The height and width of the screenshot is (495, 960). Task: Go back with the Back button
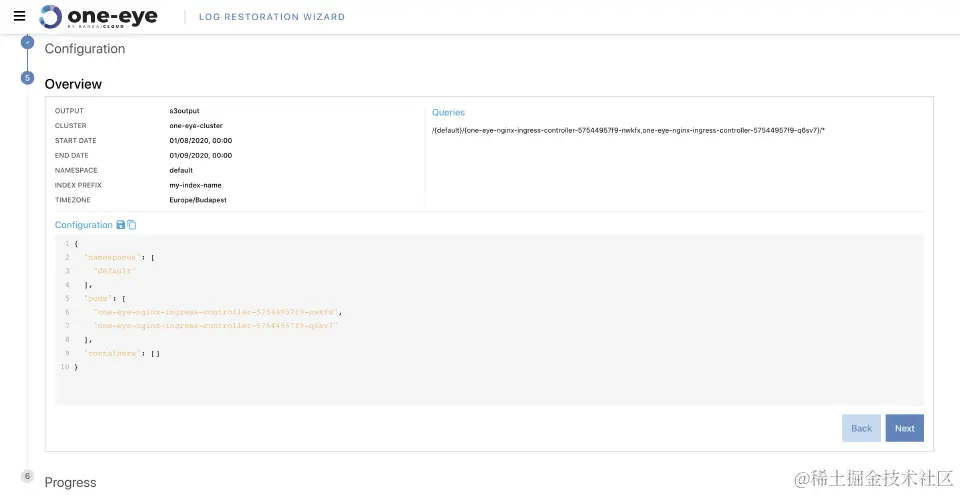click(861, 428)
